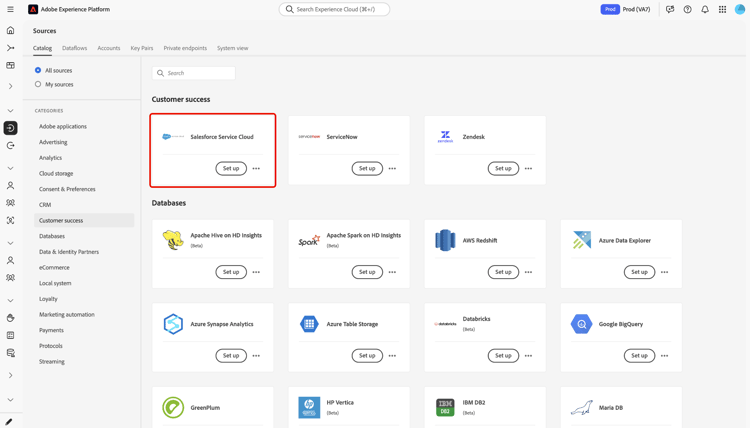The image size is (750, 428).
Task: Expand the collapsed section arrow below workflows icon
Action: click(11, 87)
